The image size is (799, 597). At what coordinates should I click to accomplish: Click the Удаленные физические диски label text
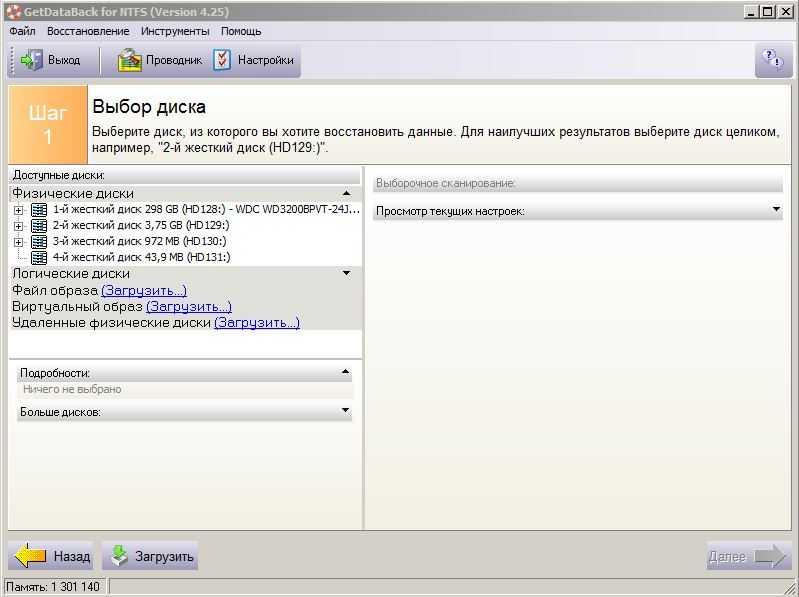coord(111,323)
